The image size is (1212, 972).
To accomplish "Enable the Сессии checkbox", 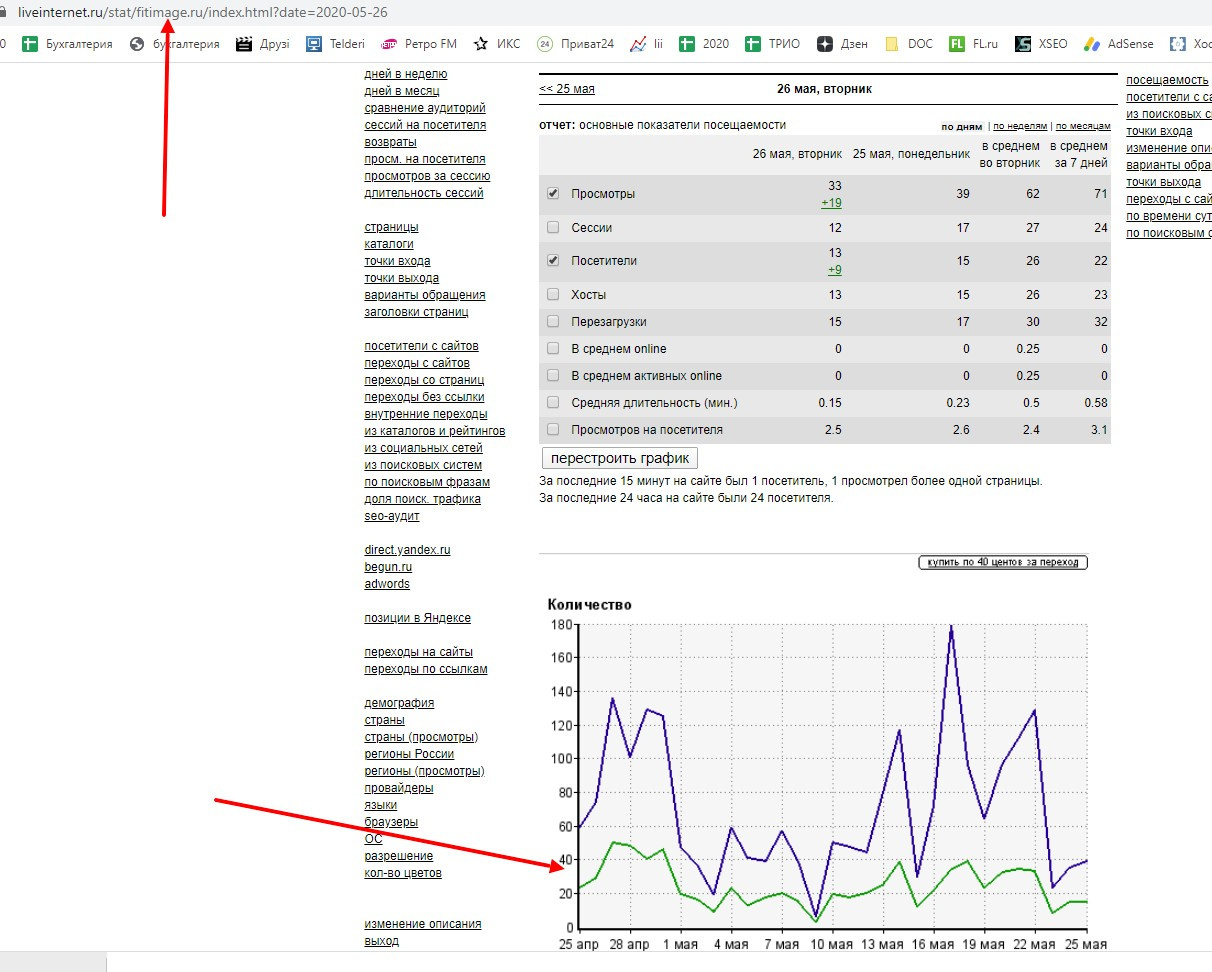I will [553, 228].
